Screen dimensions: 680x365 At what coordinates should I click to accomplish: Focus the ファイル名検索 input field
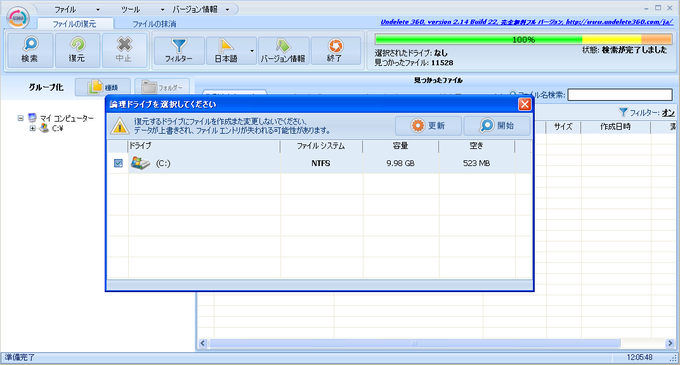click(x=620, y=95)
